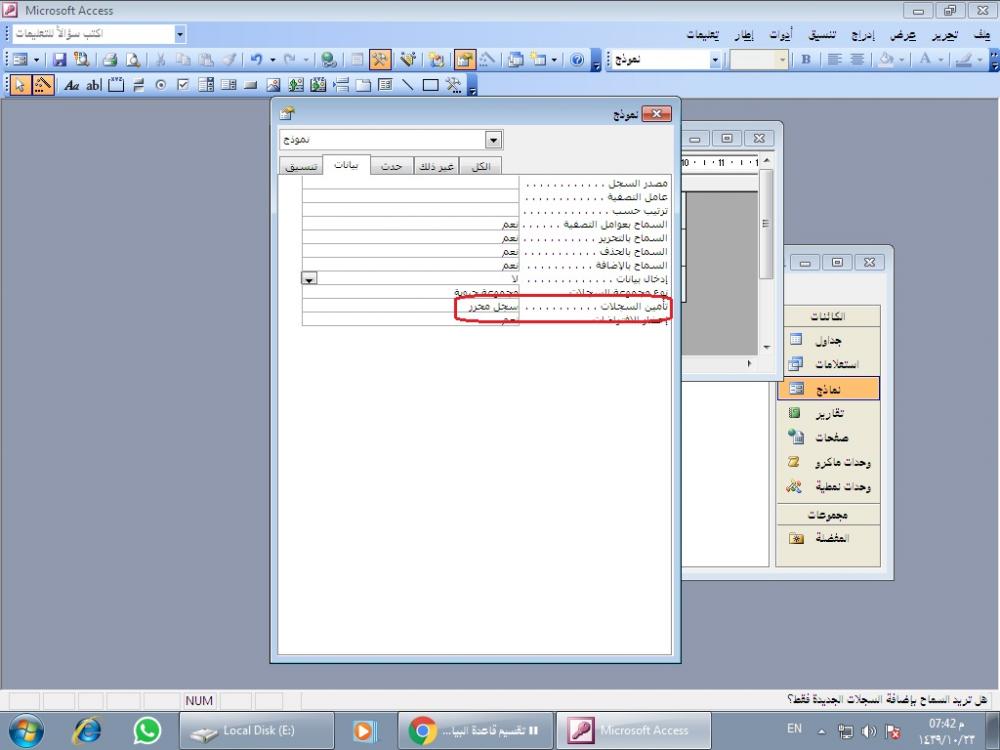Save the form with the floppy disk icon
Screen dimensions: 1000x750
(59, 60)
